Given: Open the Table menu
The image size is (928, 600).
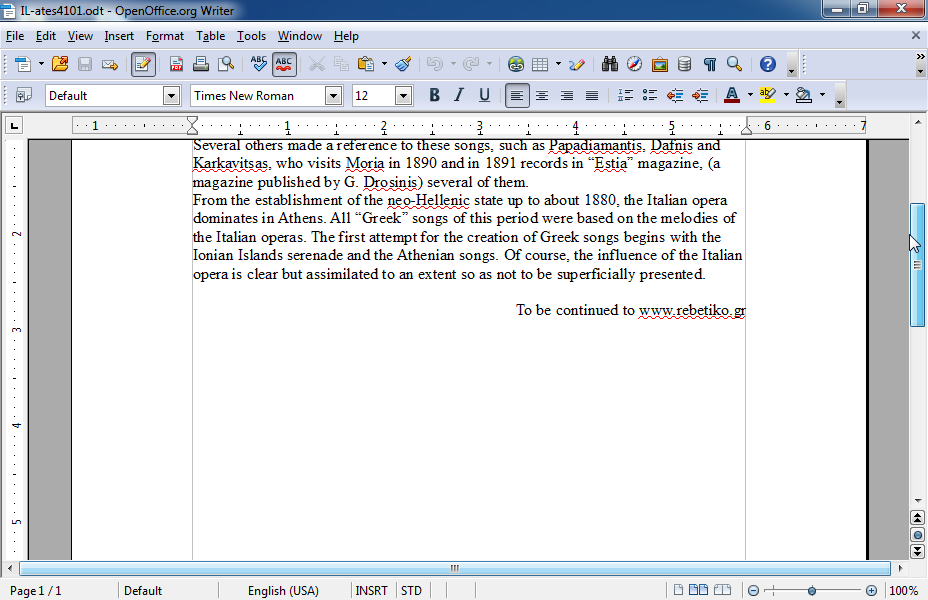Looking at the screenshot, I should [210, 36].
